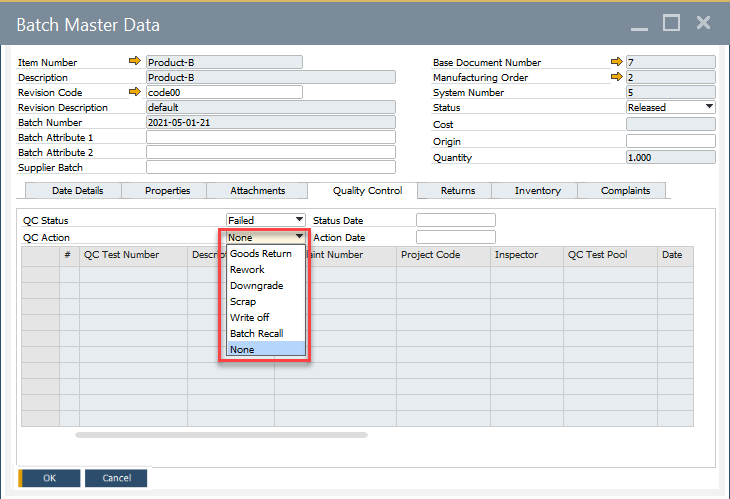This screenshot has width=730, height=499.
Task: Choose Batch Recall option
Action: click(257, 333)
